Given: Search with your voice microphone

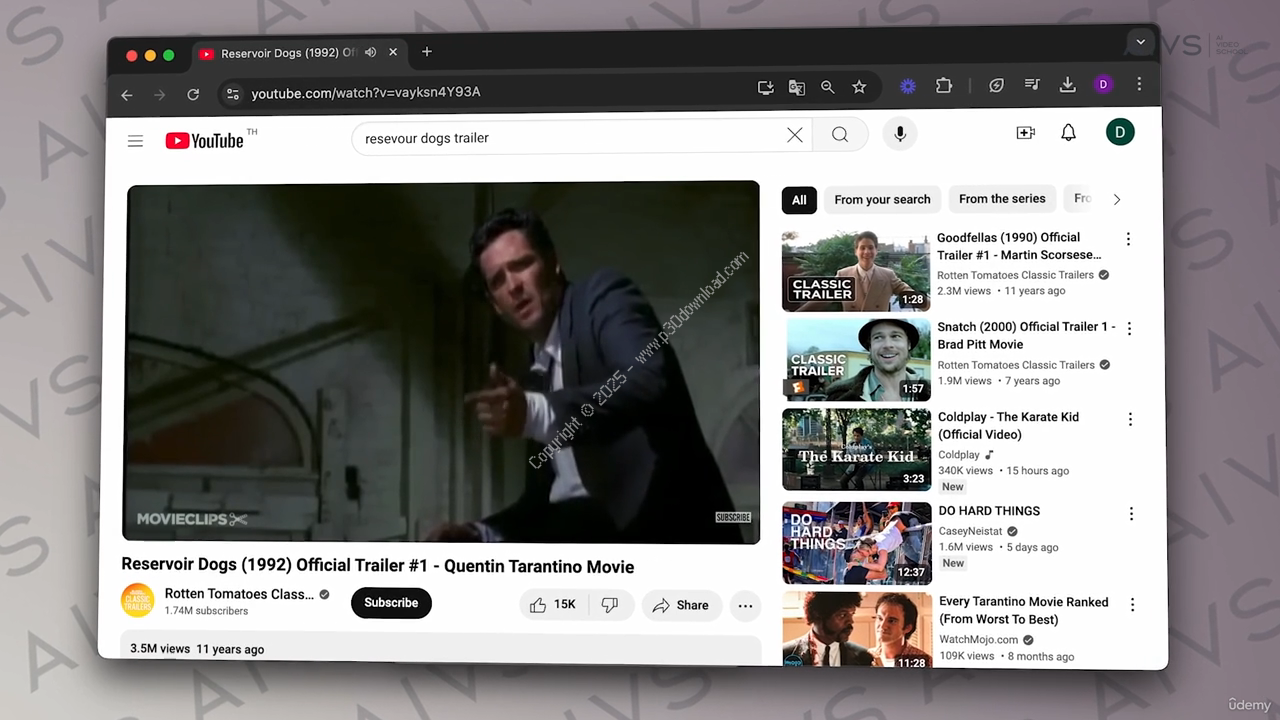Looking at the screenshot, I should [900, 134].
